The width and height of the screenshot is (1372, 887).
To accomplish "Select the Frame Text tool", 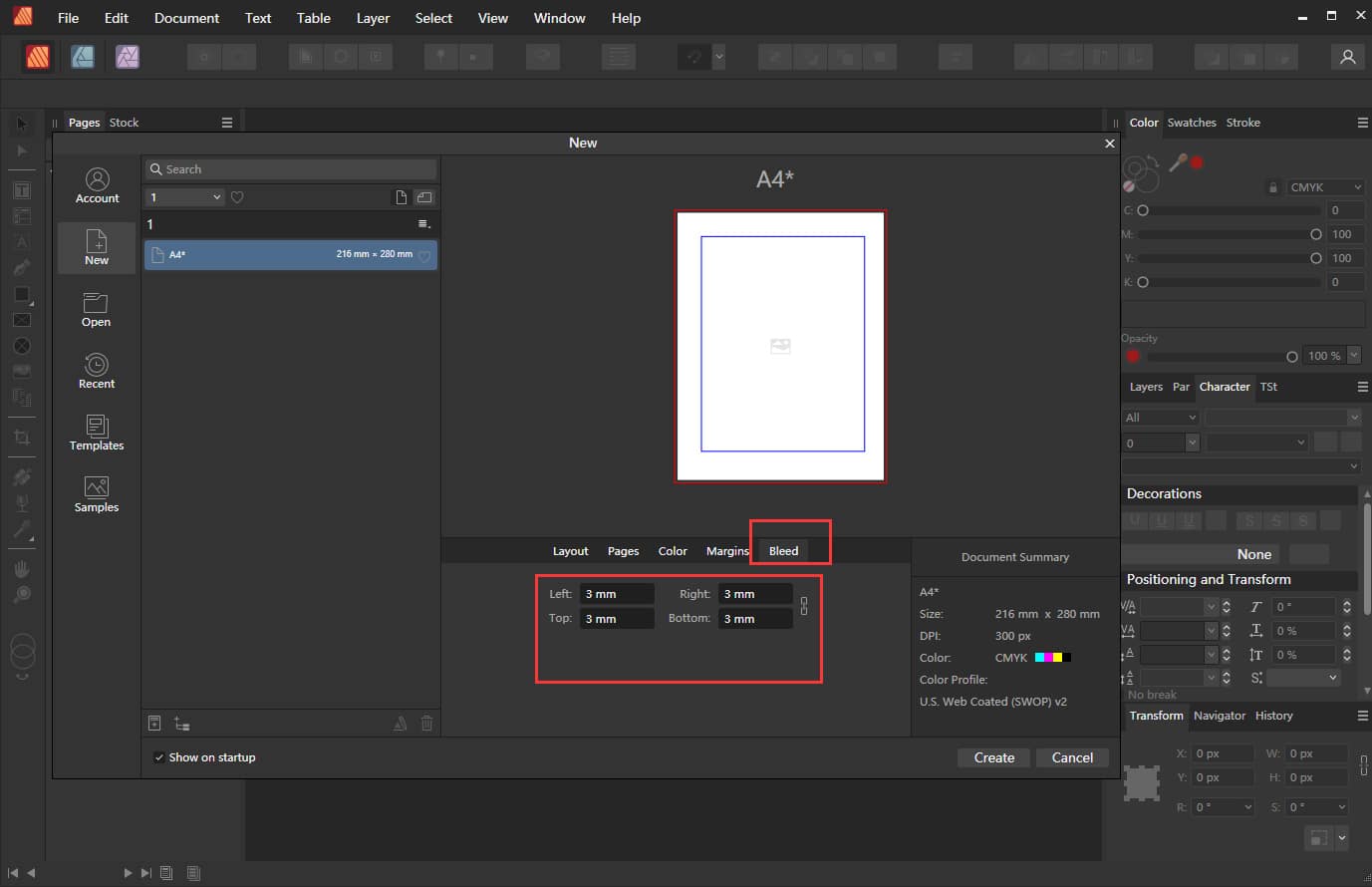I will 22,189.
